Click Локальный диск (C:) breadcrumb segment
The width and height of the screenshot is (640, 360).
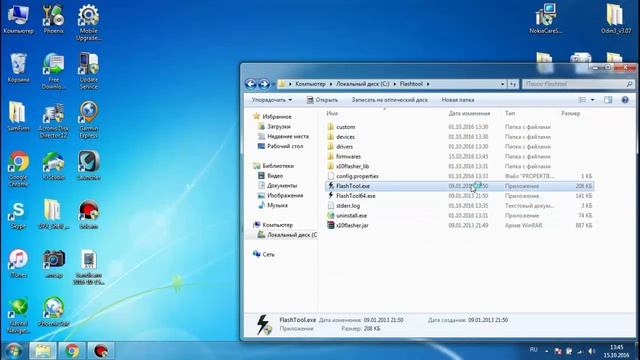pyautogui.click(x=362, y=84)
